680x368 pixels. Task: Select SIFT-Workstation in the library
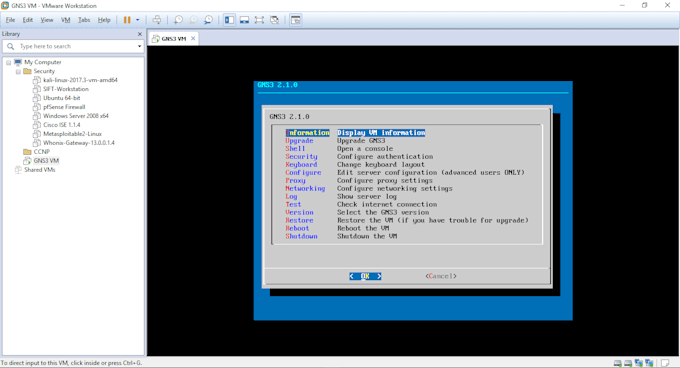click(x=65, y=89)
